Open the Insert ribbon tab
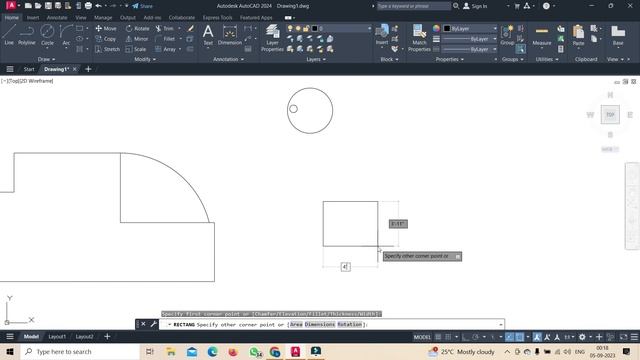Screen dimensions: 640x360 (x=33, y=18)
